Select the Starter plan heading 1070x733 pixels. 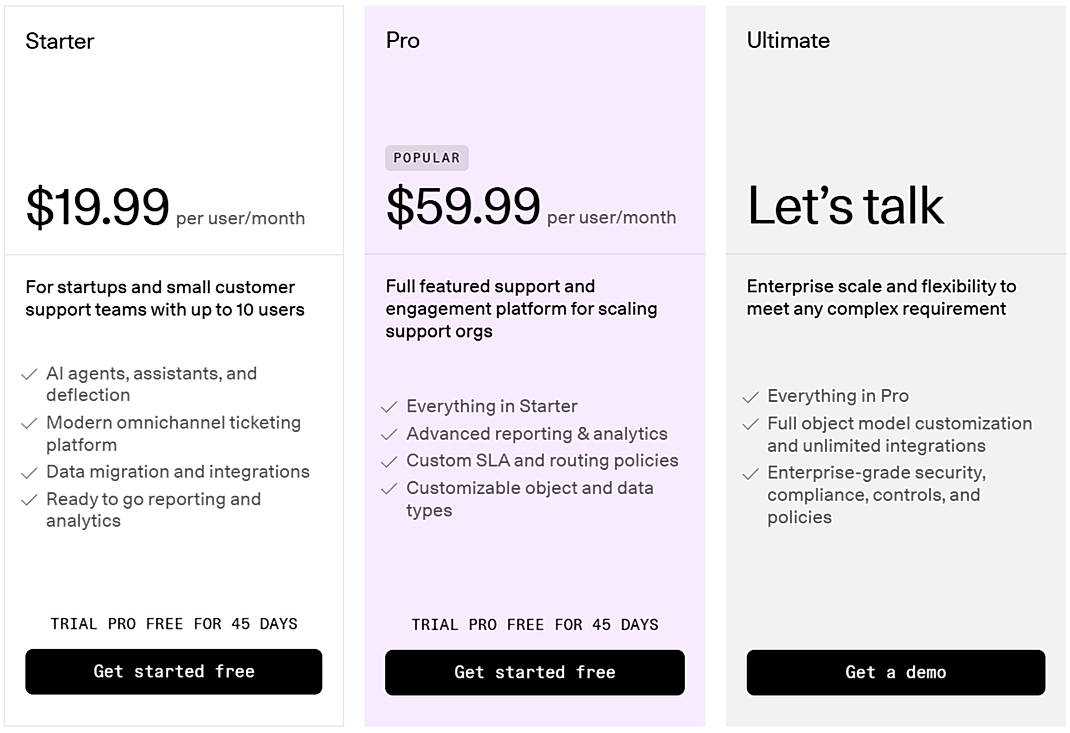[60, 41]
